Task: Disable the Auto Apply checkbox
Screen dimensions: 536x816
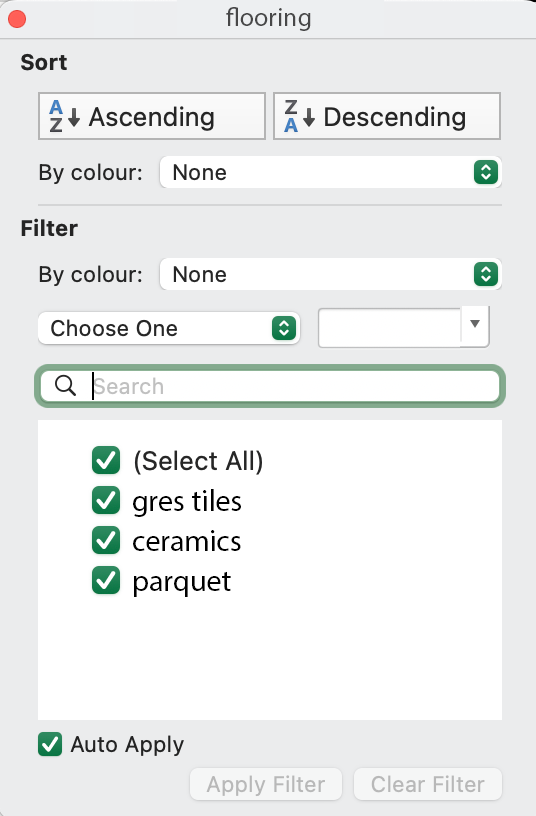Action: click(50, 744)
